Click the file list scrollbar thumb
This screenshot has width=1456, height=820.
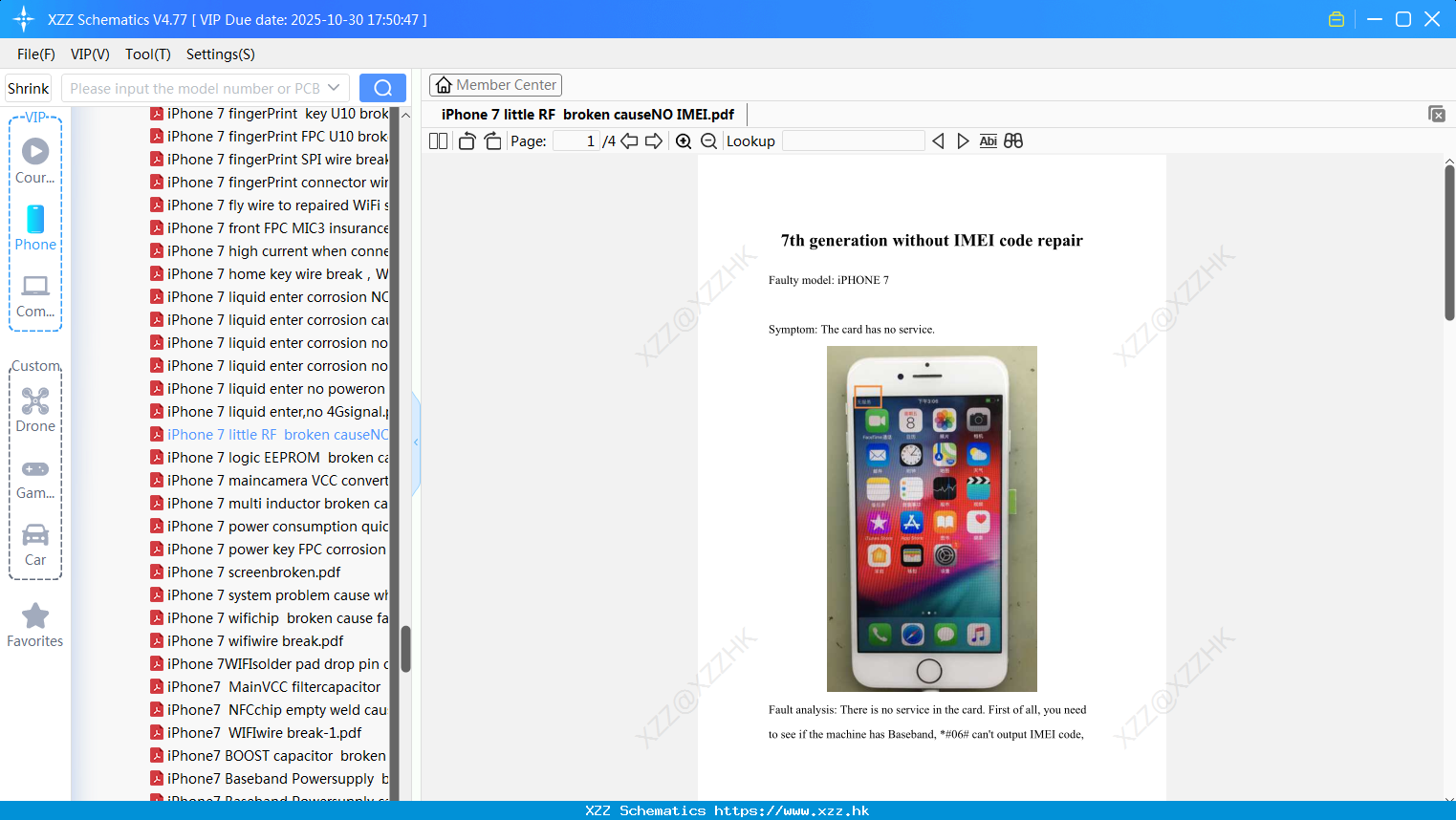405,649
